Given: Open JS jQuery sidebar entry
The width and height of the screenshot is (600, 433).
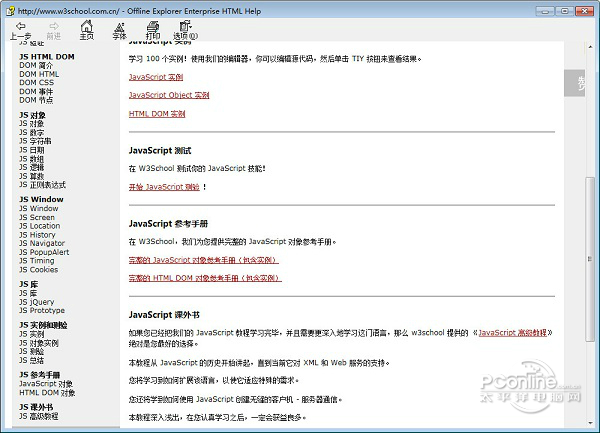Looking at the screenshot, I should tap(37, 302).
